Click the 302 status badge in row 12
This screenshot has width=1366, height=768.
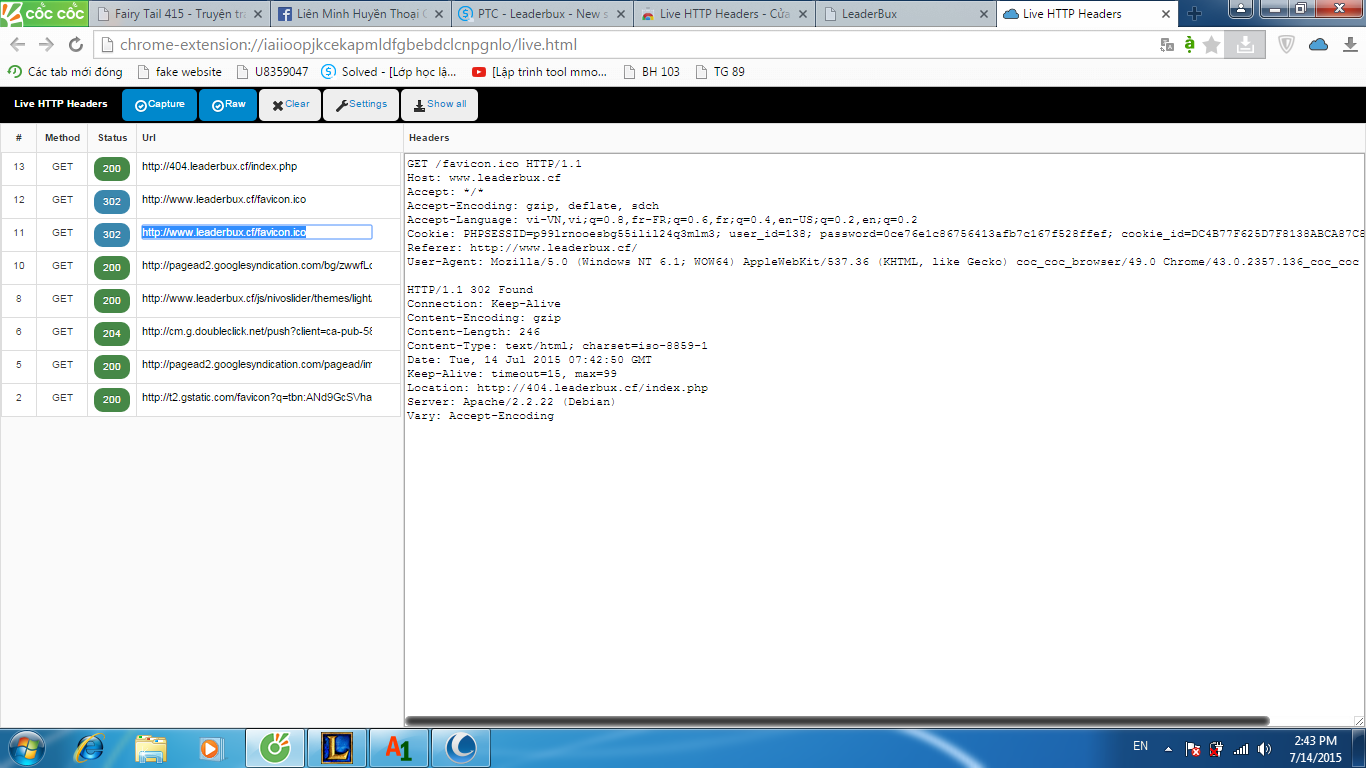(x=112, y=201)
